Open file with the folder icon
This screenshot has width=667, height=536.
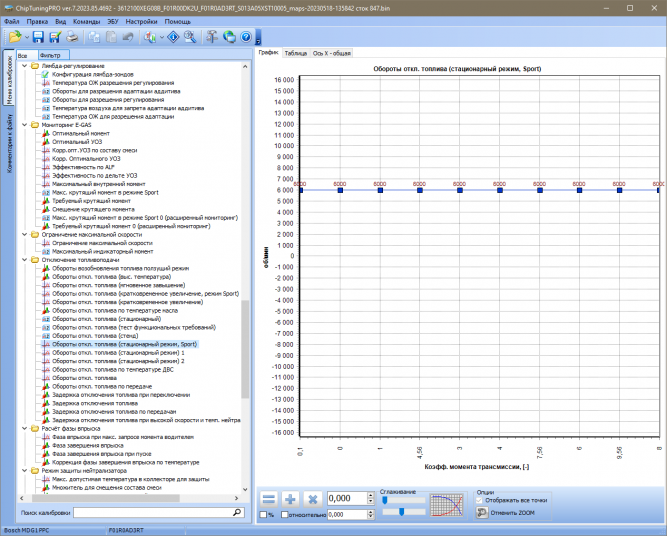click(x=15, y=37)
